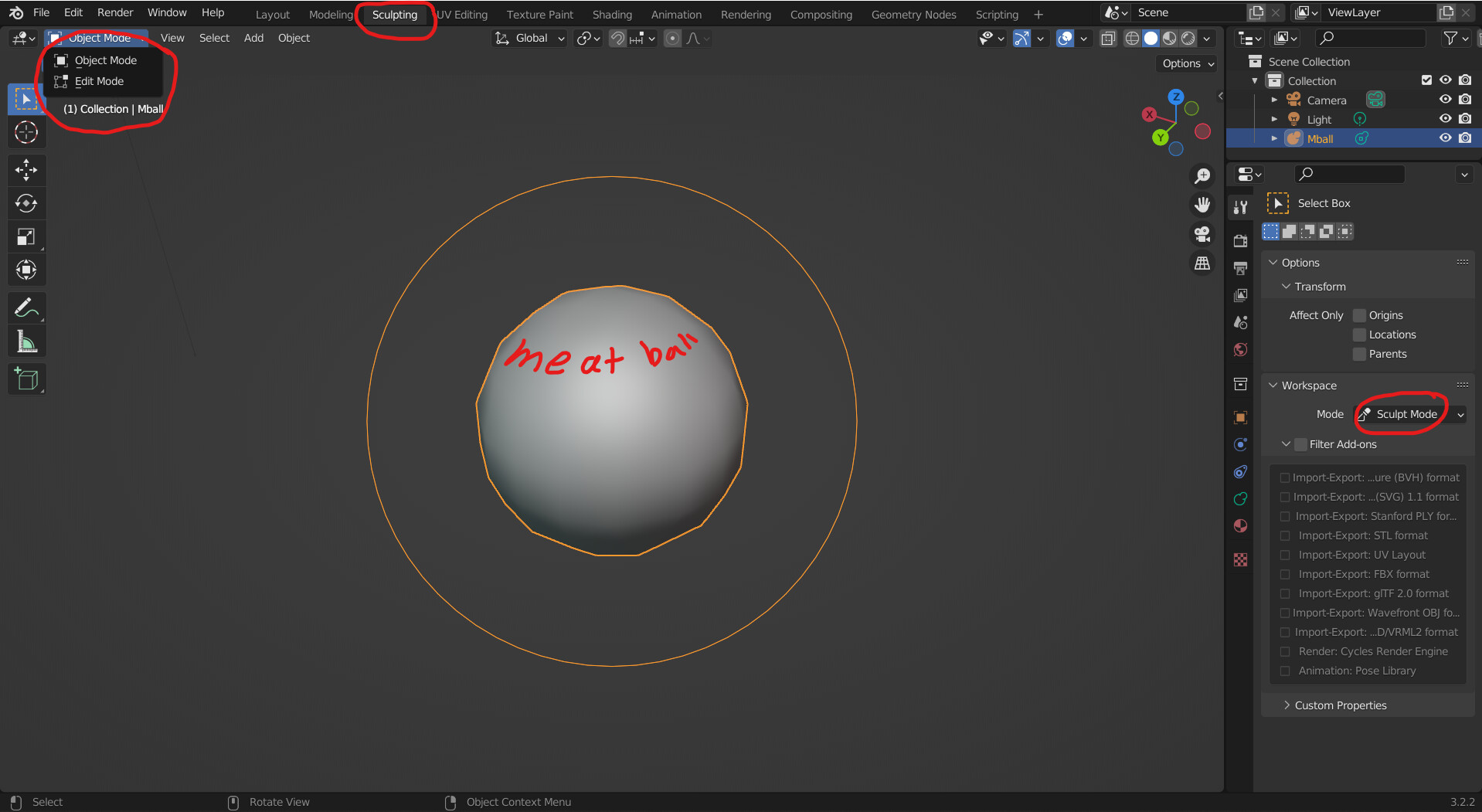
Task: Select Edit Mode from the open mode menu
Action: (x=98, y=81)
